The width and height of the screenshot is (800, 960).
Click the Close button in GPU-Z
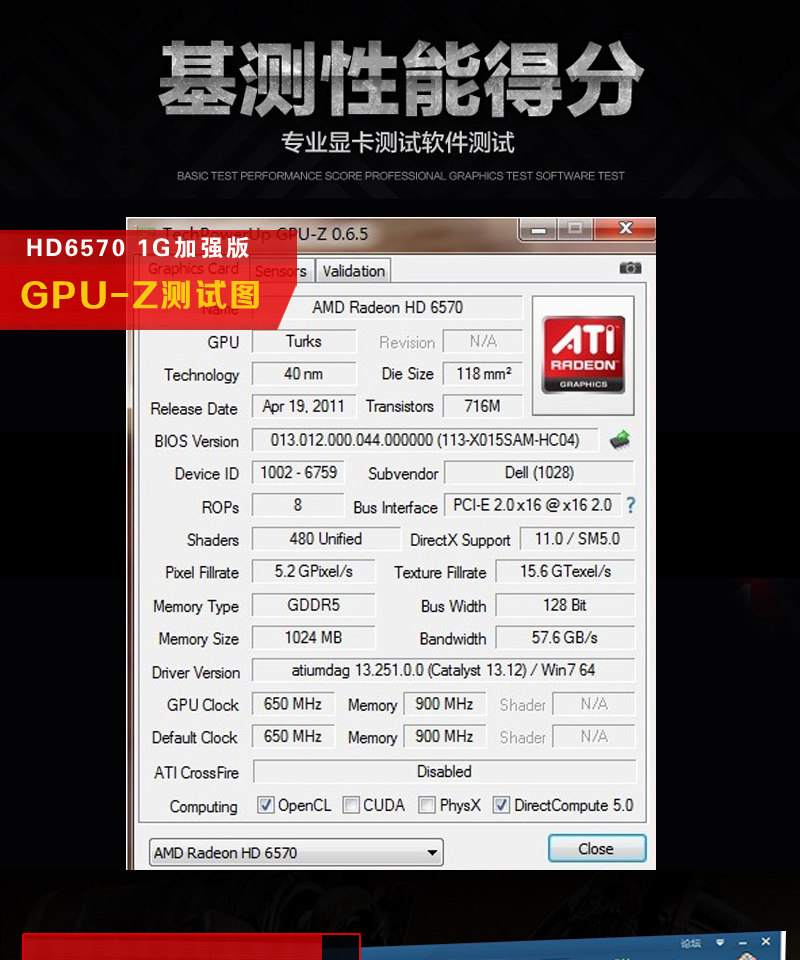pyautogui.click(x=597, y=849)
